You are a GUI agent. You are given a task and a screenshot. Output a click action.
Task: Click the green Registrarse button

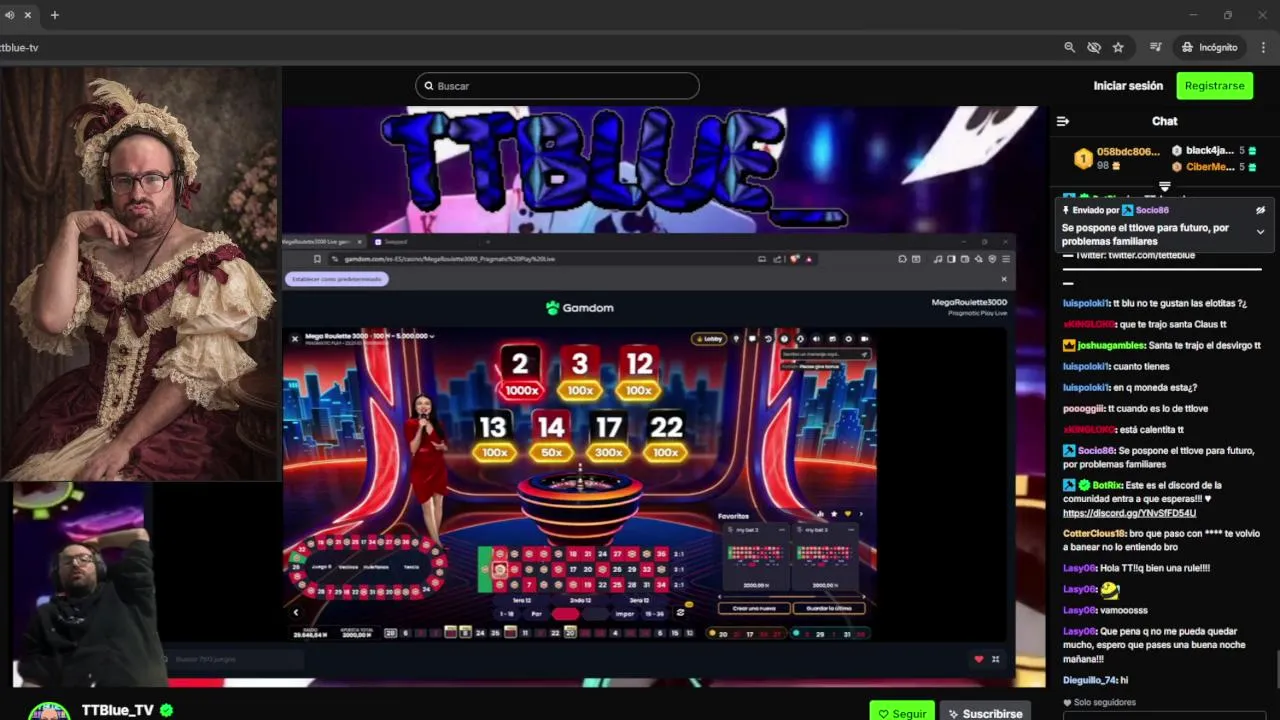pos(1214,86)
